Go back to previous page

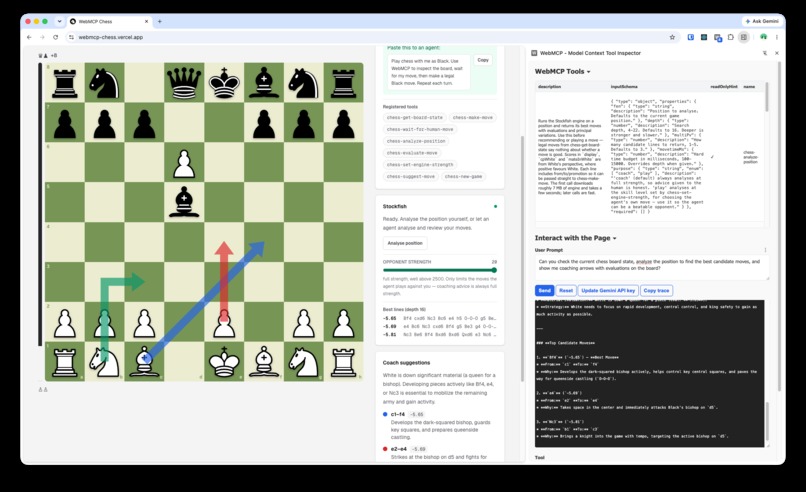(29, 37)
